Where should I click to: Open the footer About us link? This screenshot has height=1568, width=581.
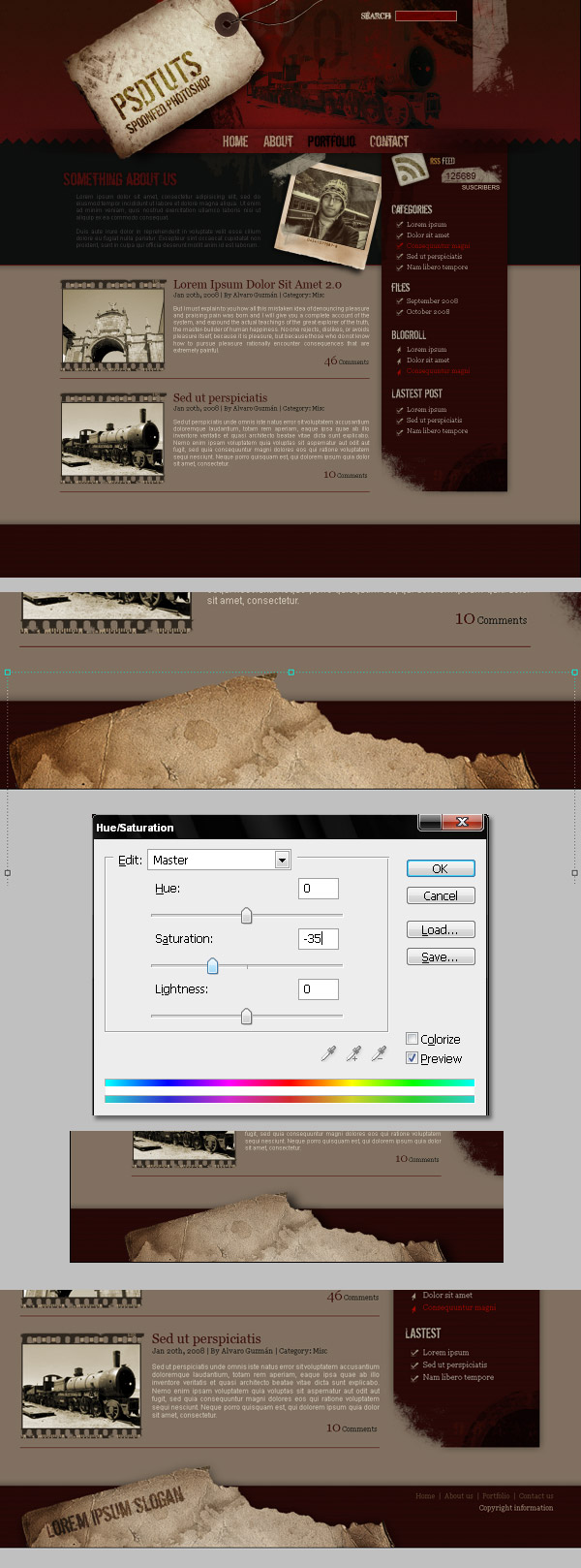[459, 1496]
